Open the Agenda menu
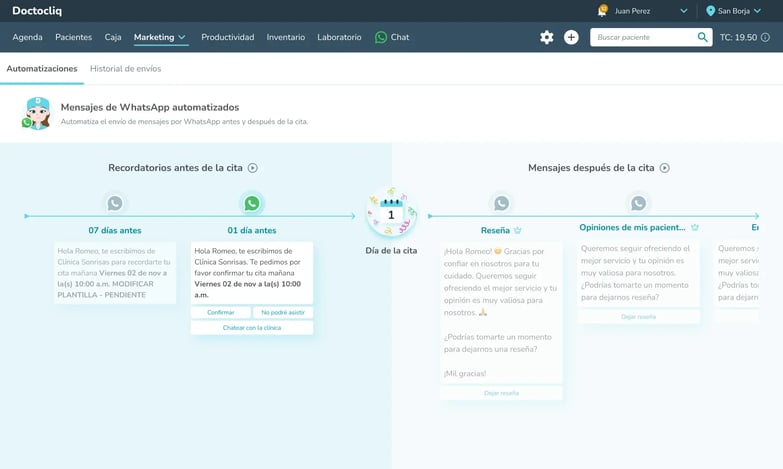The height and width of the screenshot is (469, 783). [x=27, y=37]
